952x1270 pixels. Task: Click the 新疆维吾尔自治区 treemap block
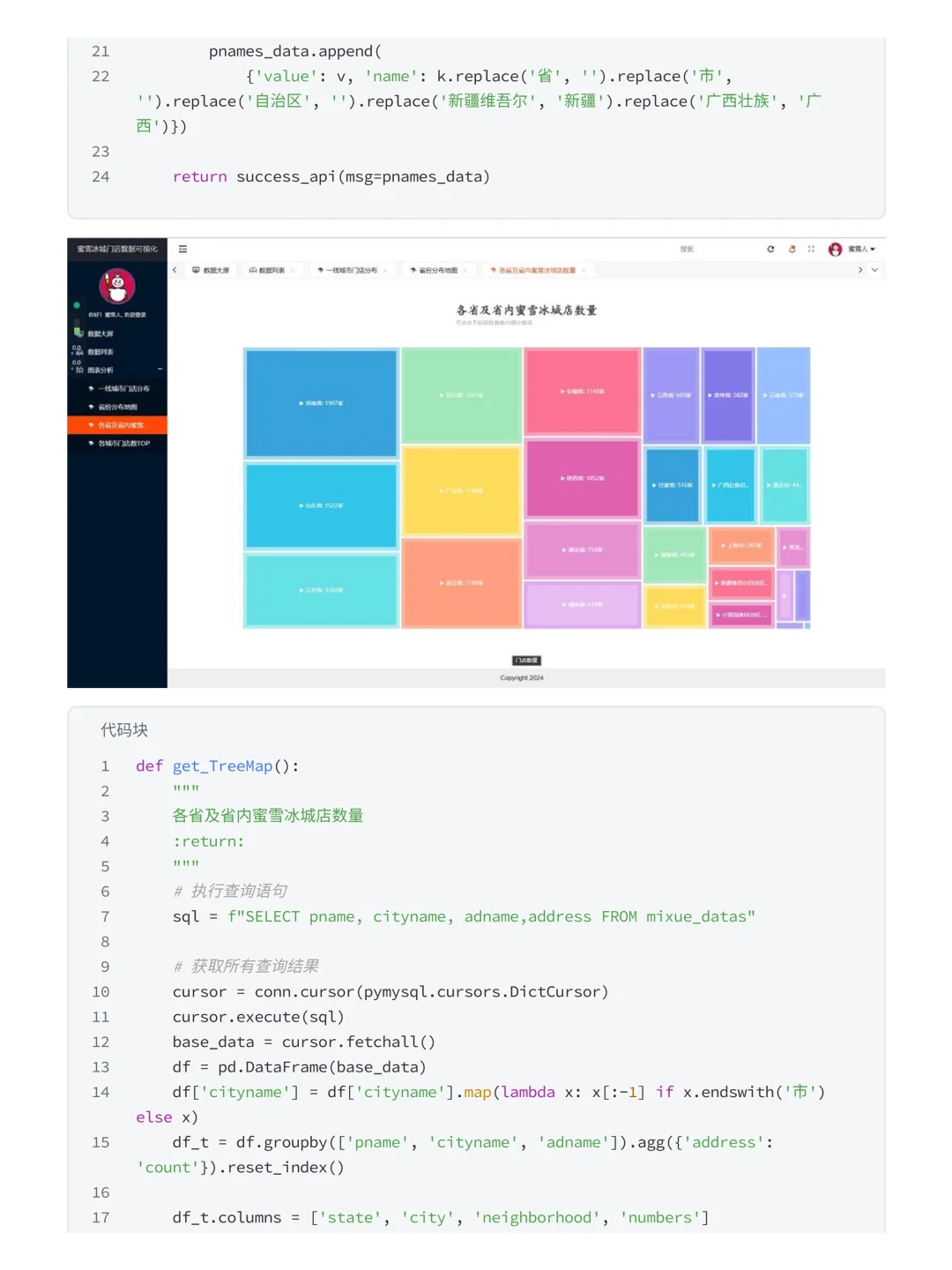pyautogui.click(x=741, y=583)
